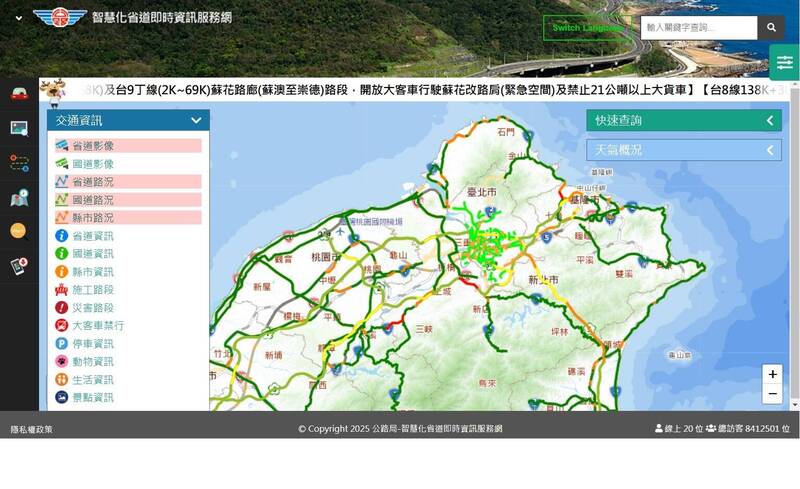Toggle the 國道路況 layer
This screenshot has height=489, width=800.
point(92,200)
